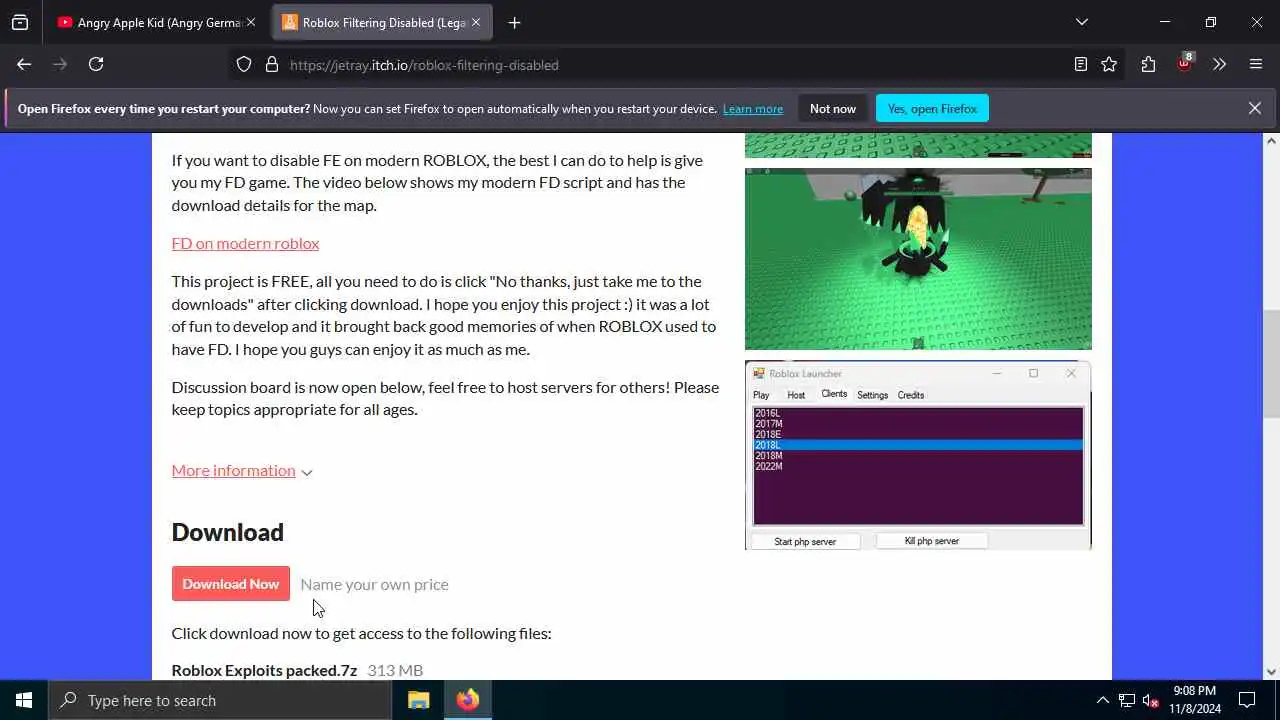The height and width of the screenshot is (720, 1280).
Task: Open the Firefox application menu
Action: (1256, 65)
